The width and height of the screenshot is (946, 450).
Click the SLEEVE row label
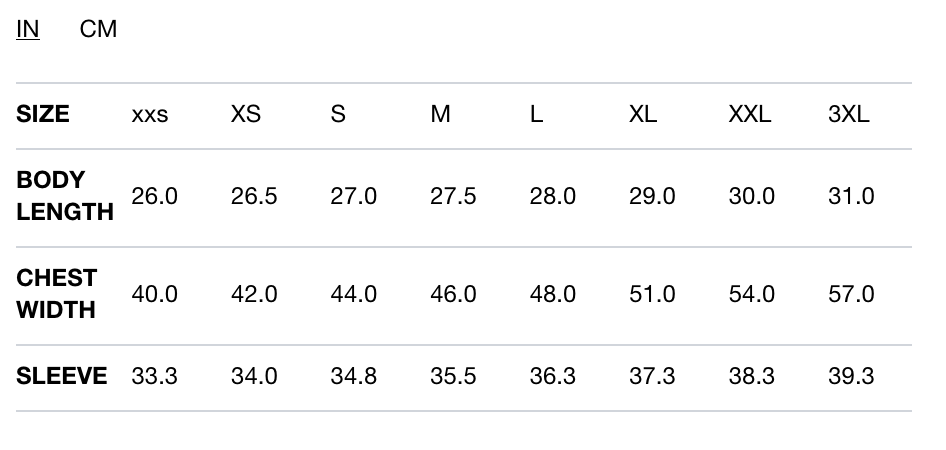click(62, 376)
